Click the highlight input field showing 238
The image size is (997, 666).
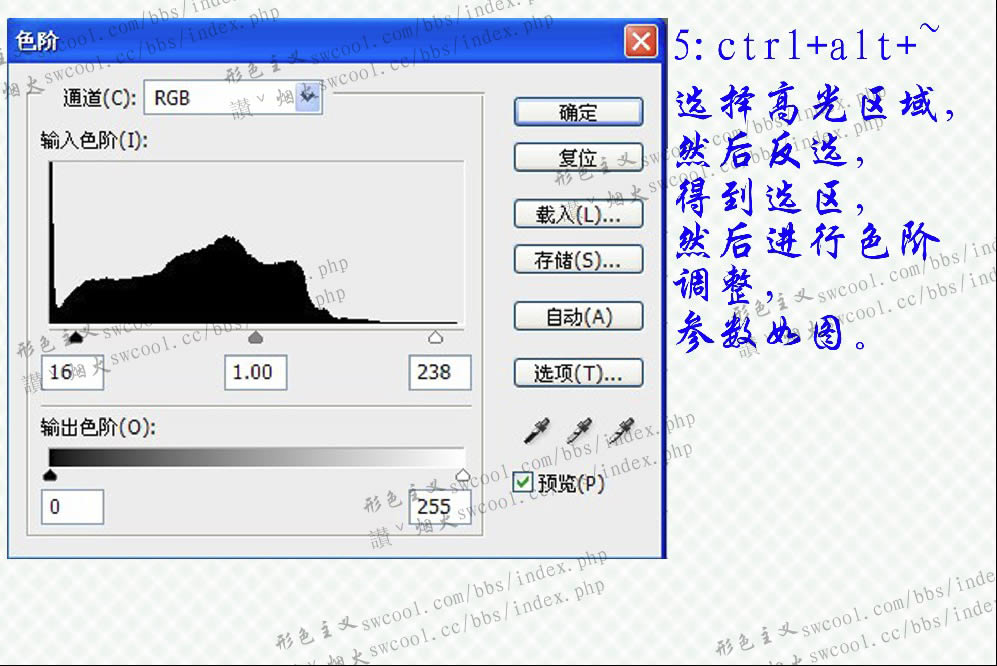pyautogui.click(x=440, y=372)
